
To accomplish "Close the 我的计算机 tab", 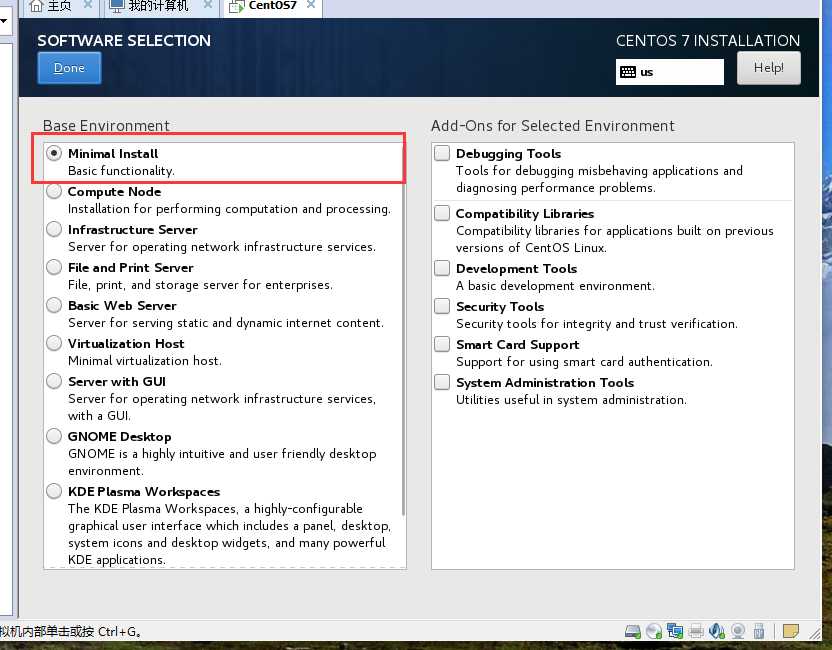I will tap(208, 5).
